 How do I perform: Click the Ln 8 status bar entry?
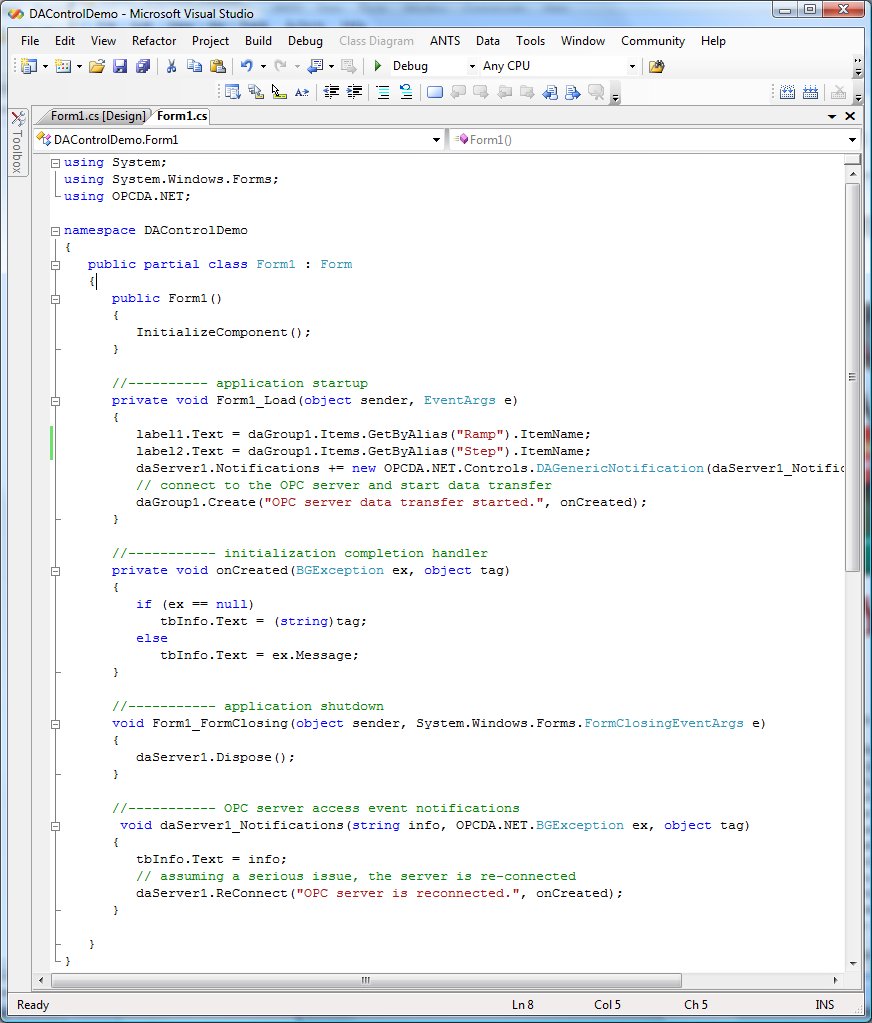[522, 1005]
